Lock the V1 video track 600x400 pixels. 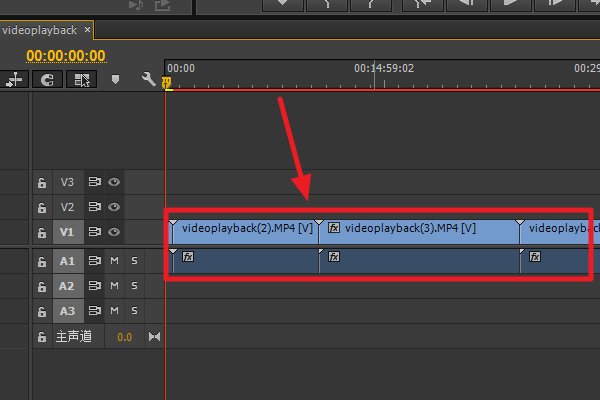click(x=42, y=233)
